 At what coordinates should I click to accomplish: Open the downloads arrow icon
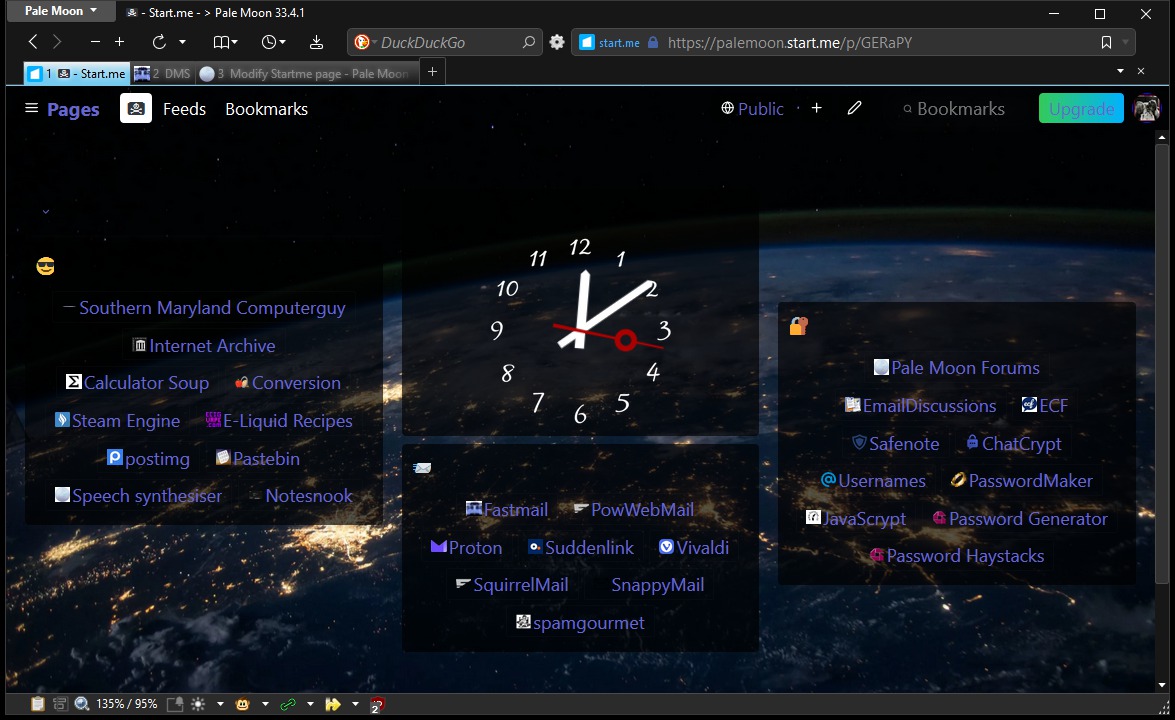[x=316, y=42]
